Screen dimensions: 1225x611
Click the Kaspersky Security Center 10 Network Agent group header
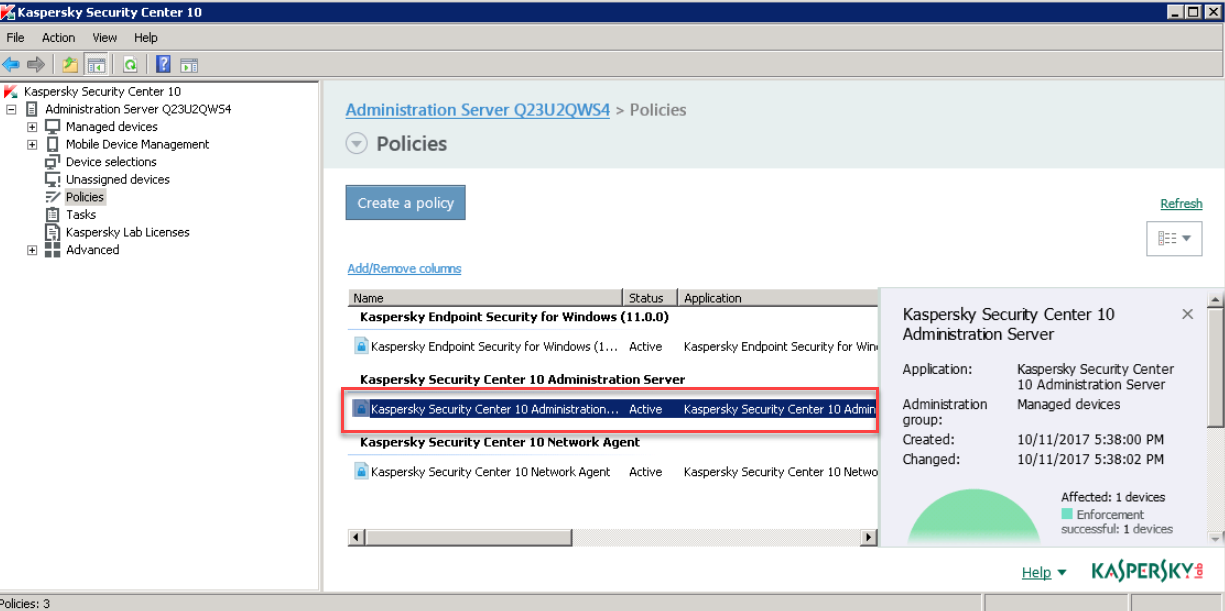500,442
